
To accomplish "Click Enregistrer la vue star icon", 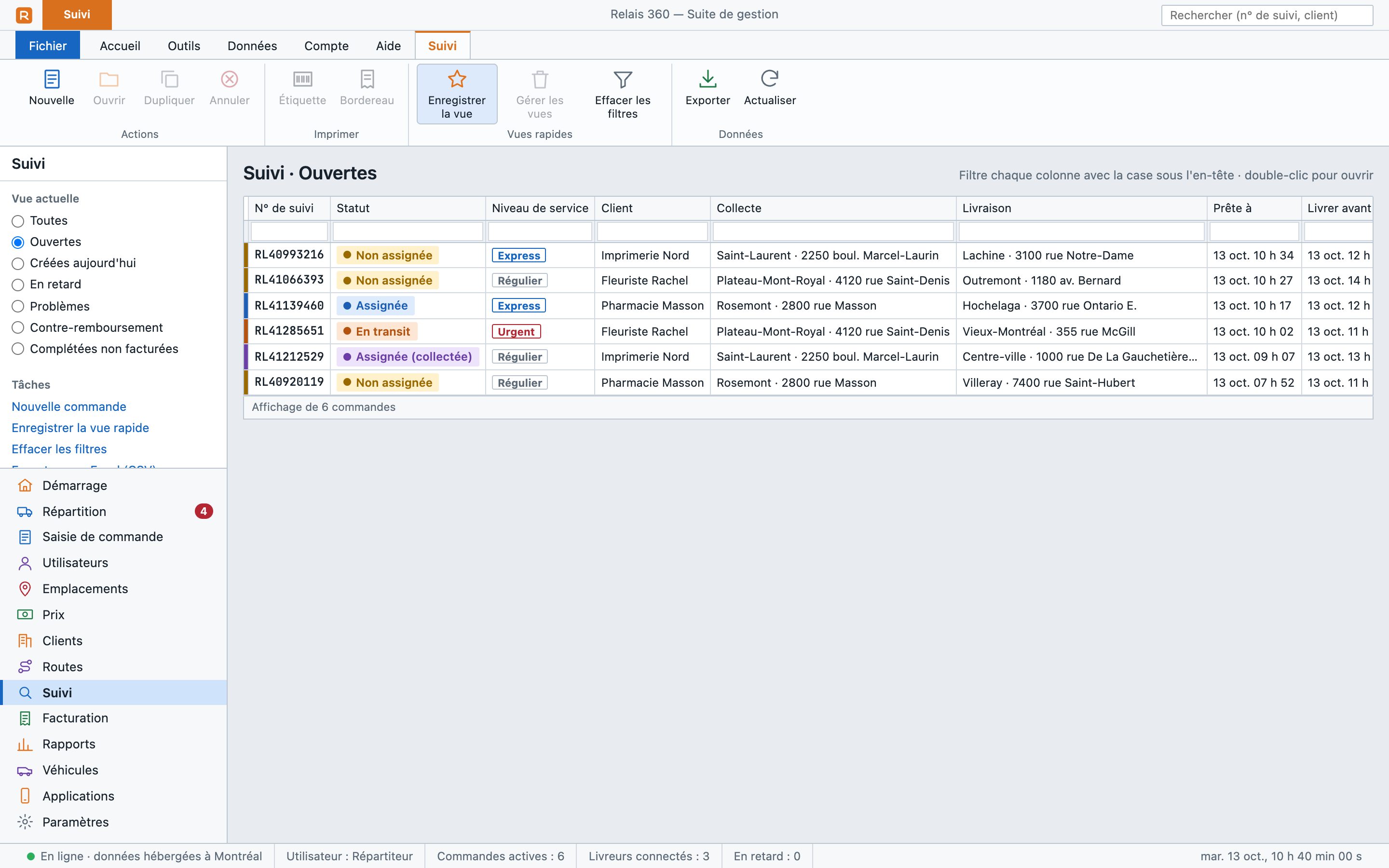I will coord(457,79).
